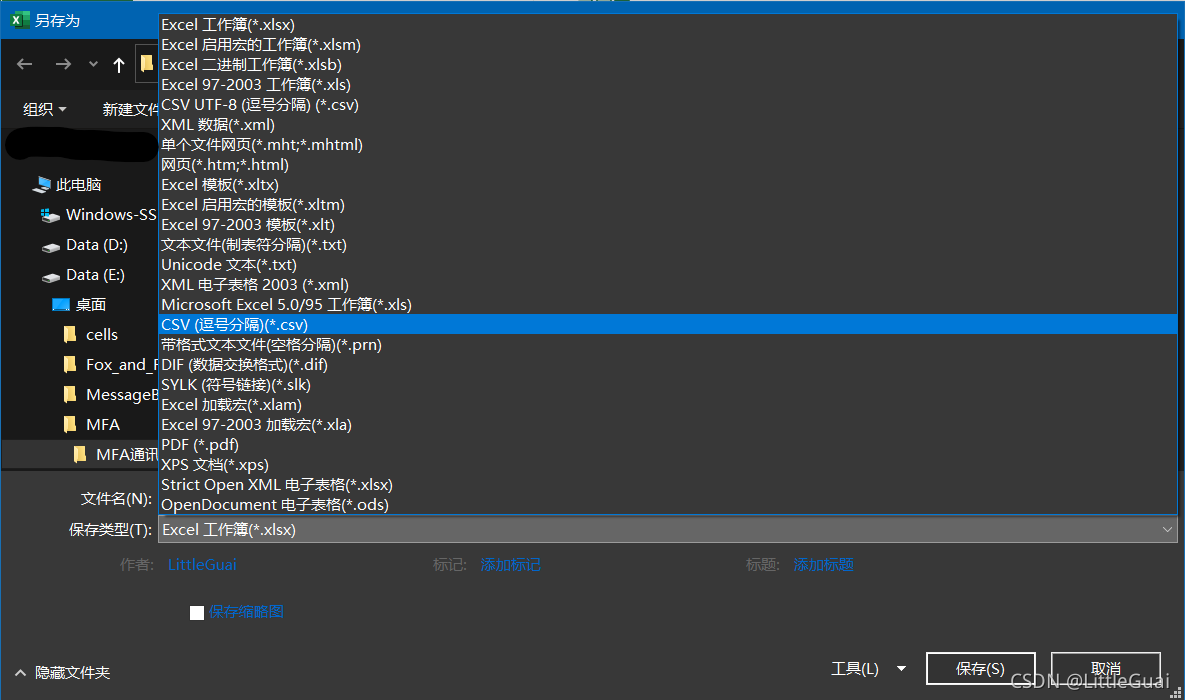Click the Excel app icon in title bar
Image resolution: width=1185 pixels, height=700 pixels.
tap(20, 20)
